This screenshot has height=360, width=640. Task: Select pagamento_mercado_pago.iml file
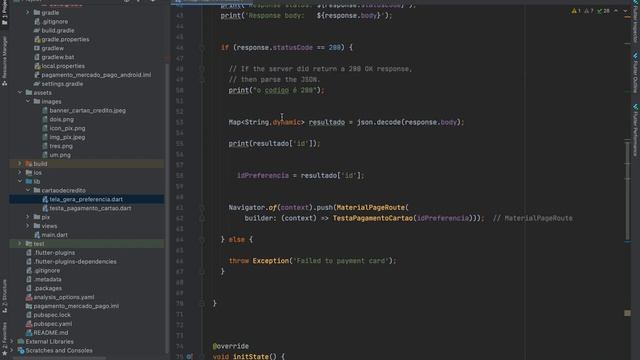[x=76, y=306]
